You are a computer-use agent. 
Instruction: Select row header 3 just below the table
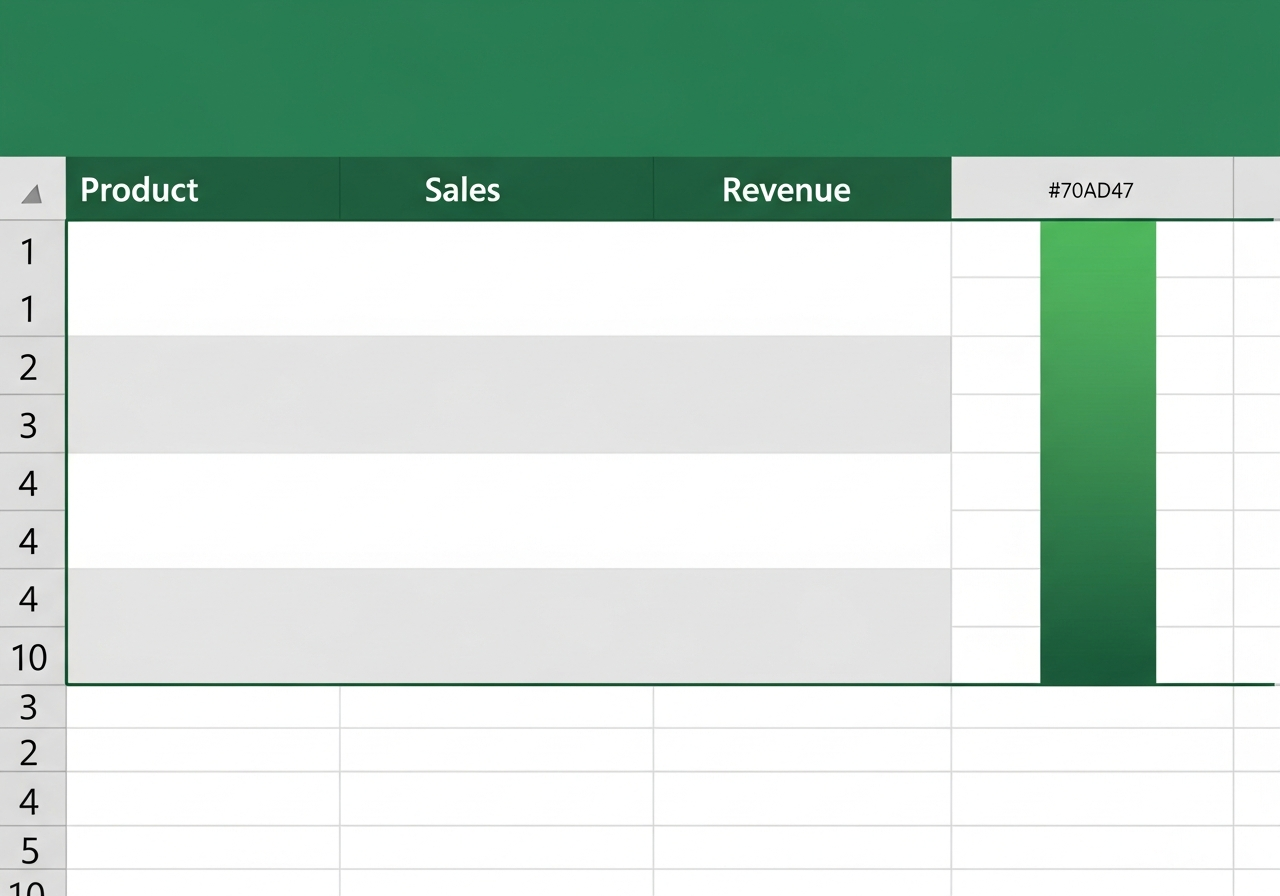click(x=30, y=707)
